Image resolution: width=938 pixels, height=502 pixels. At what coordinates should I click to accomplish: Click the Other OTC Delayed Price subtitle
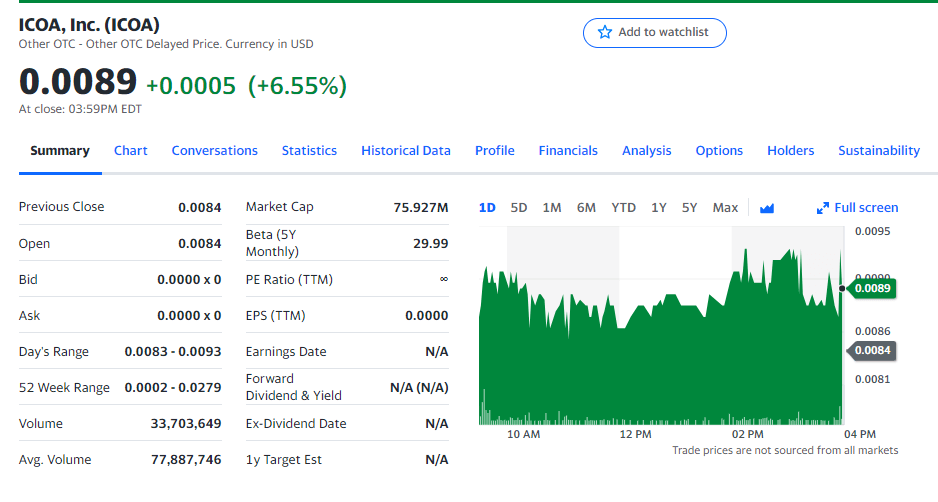click(x=166, y=44)
